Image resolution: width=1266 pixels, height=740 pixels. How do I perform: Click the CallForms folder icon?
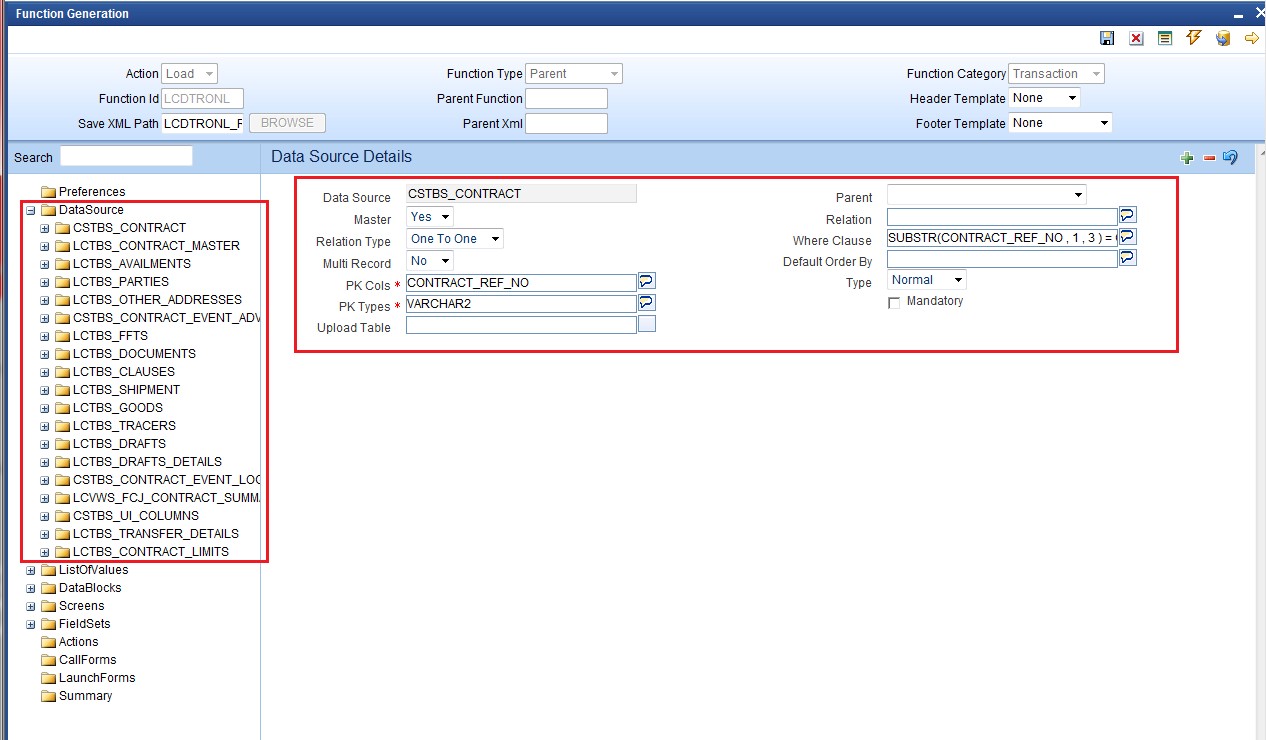point(48,660)
